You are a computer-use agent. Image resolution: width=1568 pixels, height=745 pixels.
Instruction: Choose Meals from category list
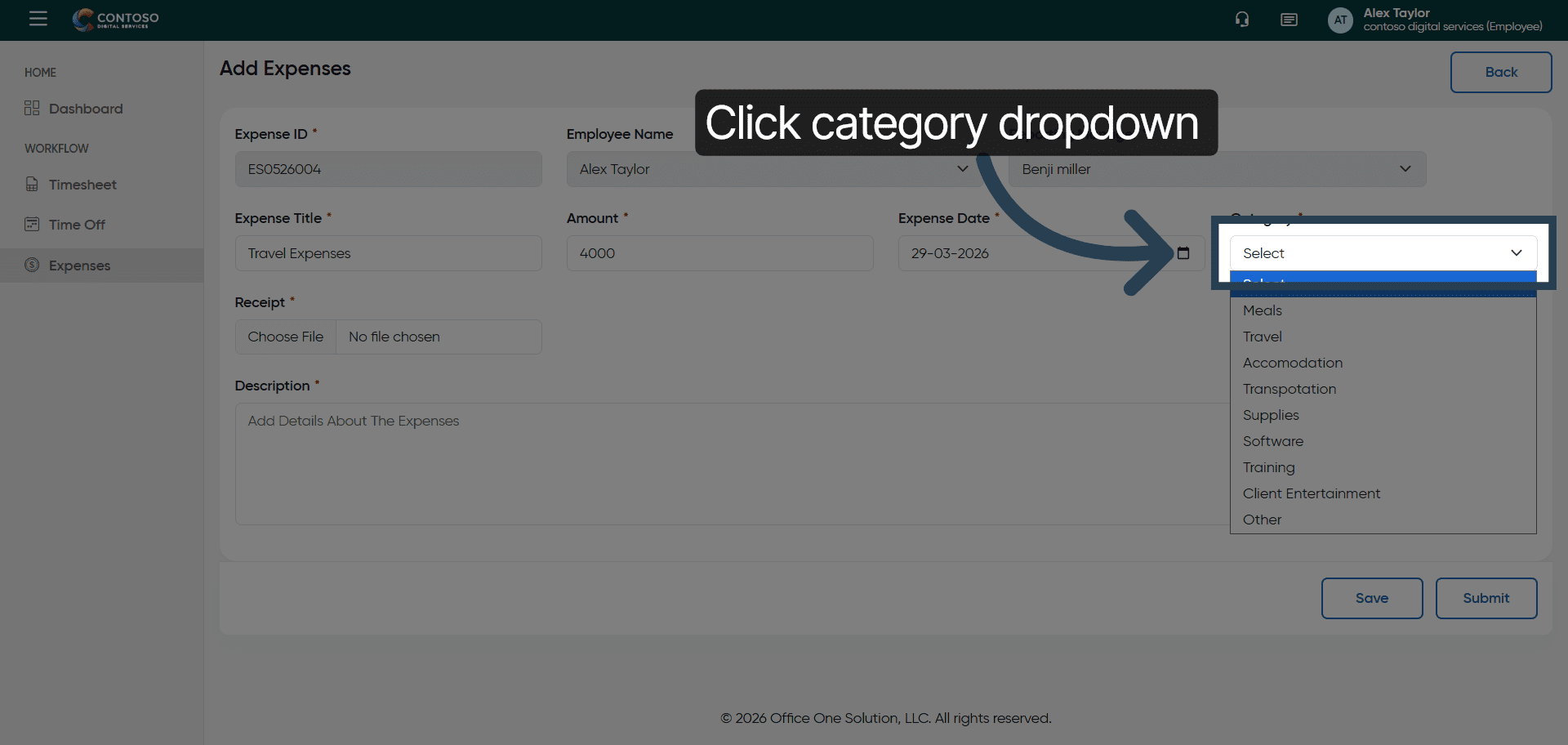[1263, 310]
